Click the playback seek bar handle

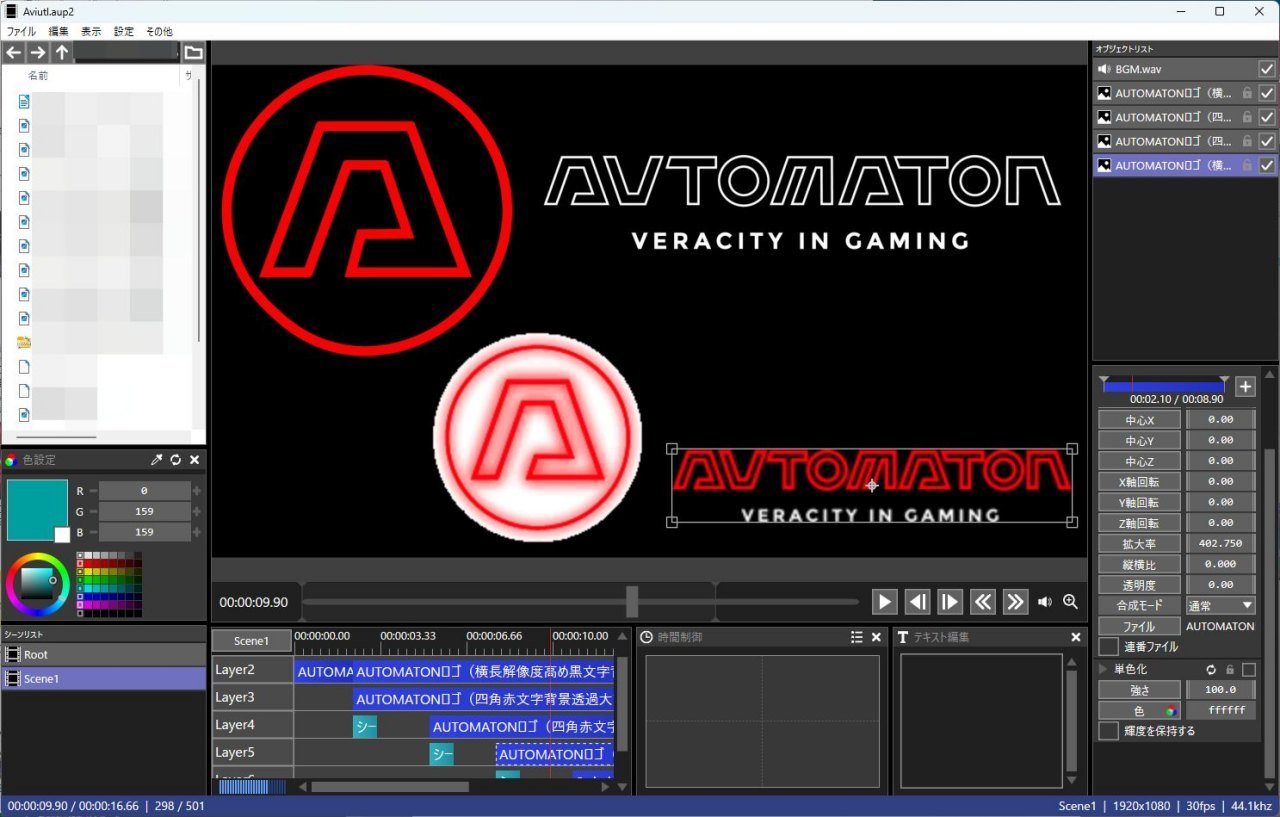click(632, 601)
